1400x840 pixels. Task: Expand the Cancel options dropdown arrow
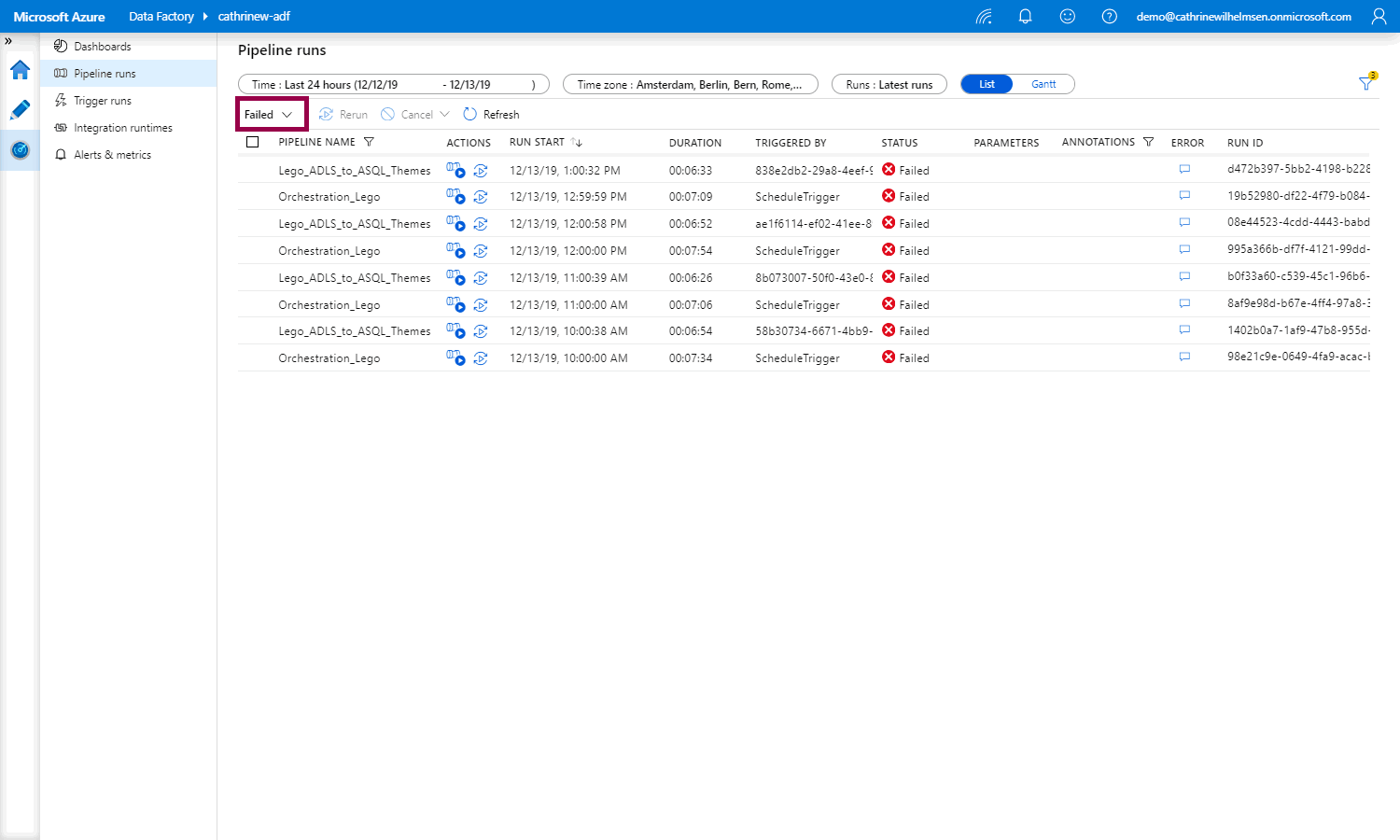pos(445,115)
